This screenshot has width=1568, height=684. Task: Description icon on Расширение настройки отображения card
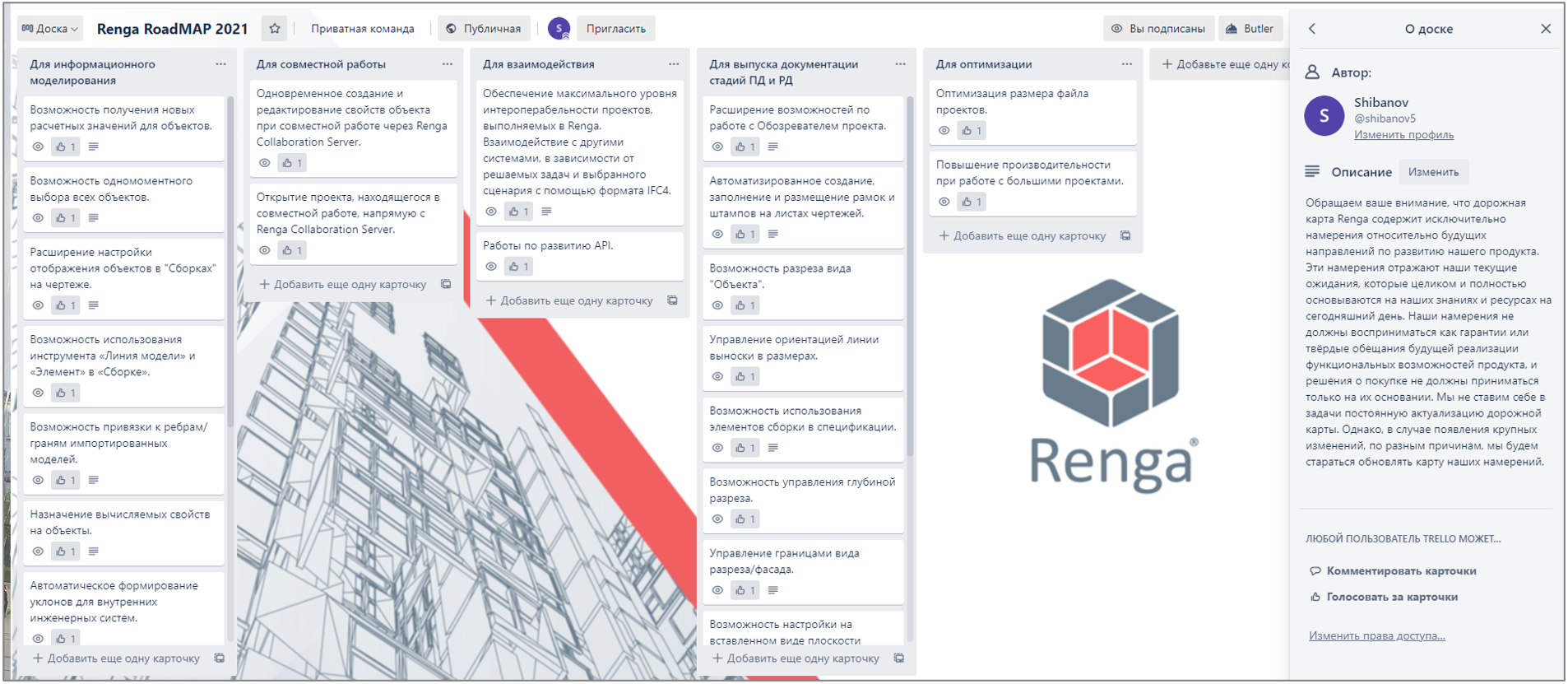pos(93,305)
